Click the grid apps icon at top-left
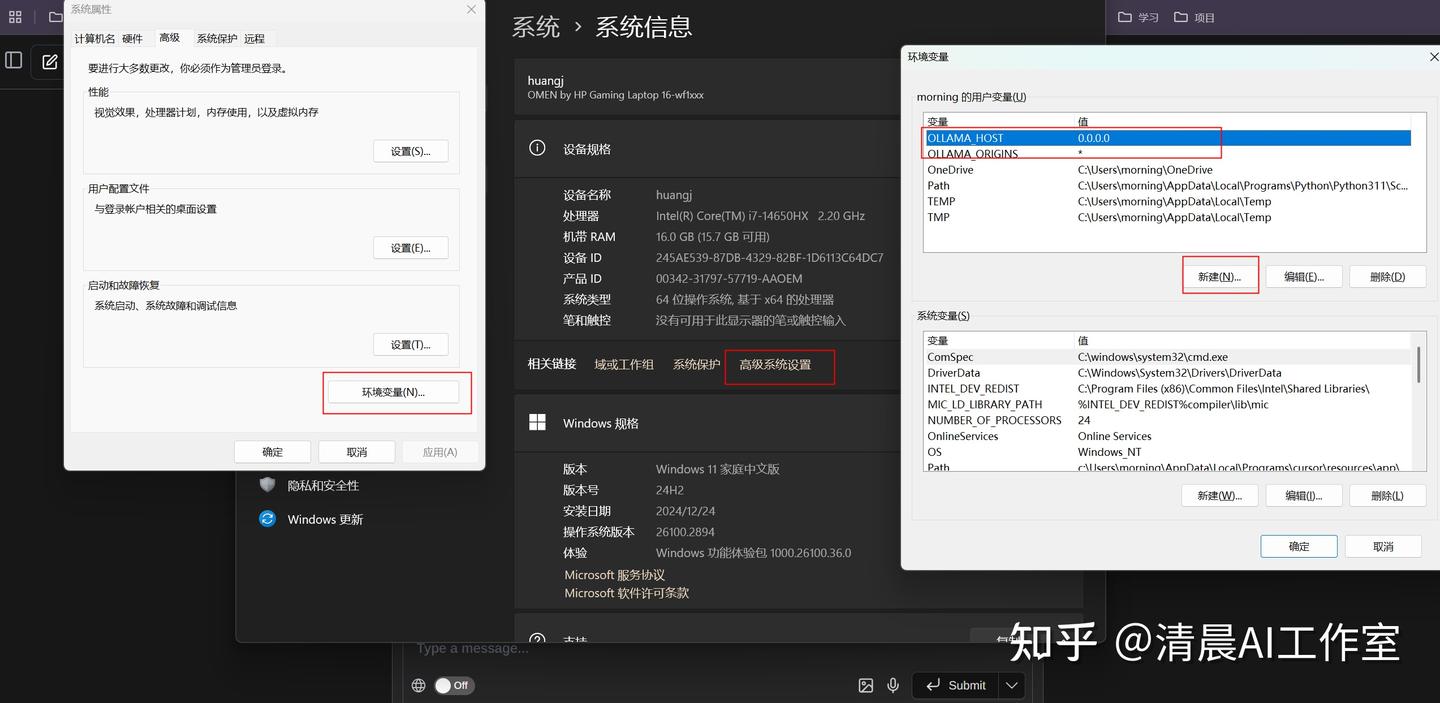 (15, 17)
